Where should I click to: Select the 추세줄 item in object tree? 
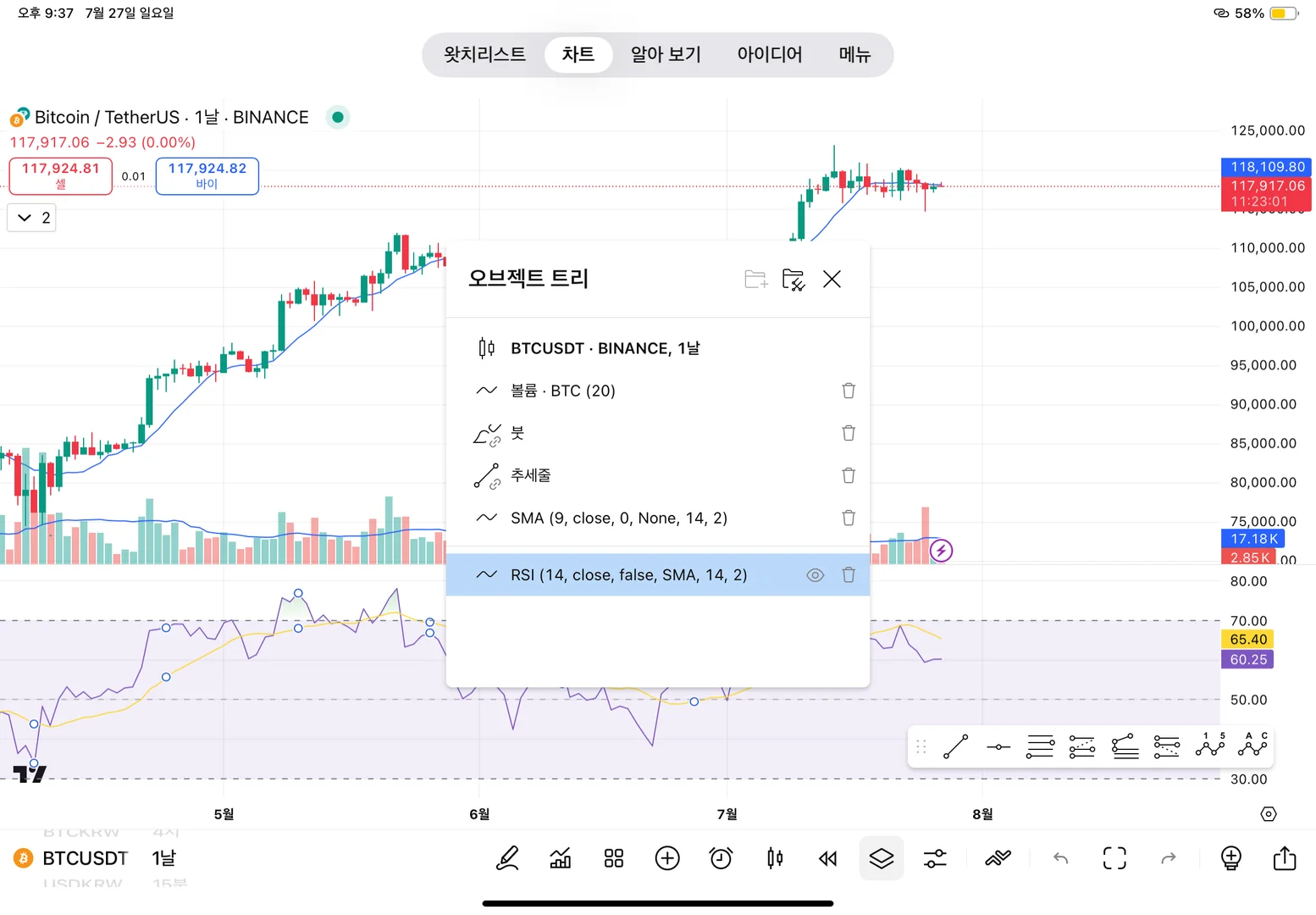tap(531, 475)
